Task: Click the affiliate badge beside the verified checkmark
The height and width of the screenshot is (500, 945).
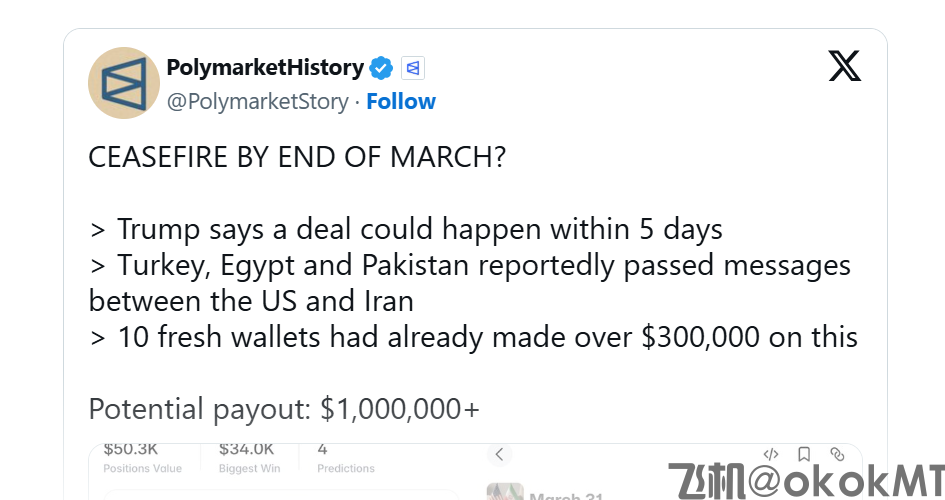Action: [x=413, y=68]
